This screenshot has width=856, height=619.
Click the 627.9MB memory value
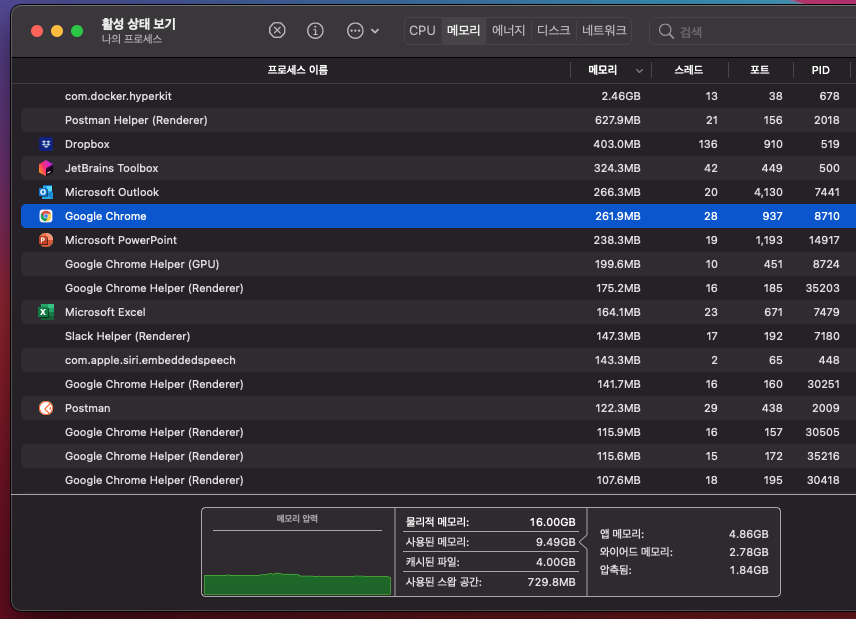pos(617,120)
